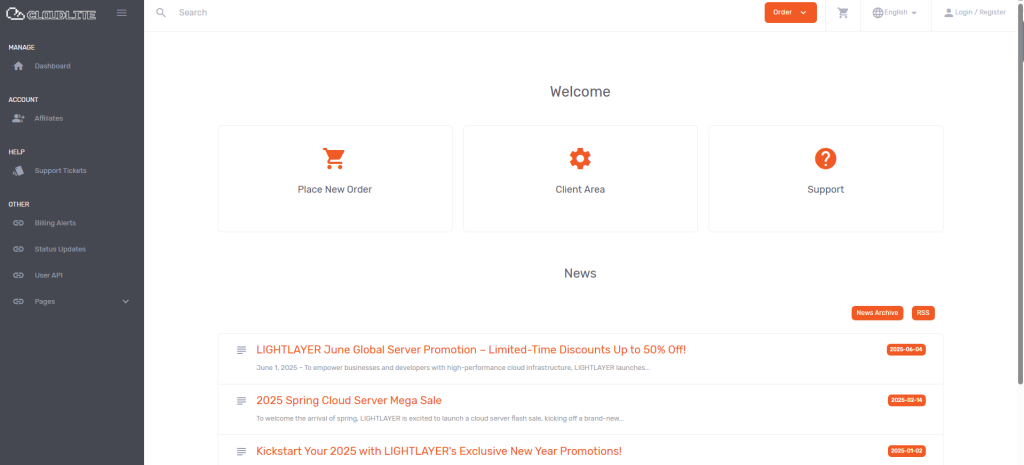1024x465 pixels.
Task: Click the user icon beside Login / Register
Action: pyautogui.click(x=948, y=13)
